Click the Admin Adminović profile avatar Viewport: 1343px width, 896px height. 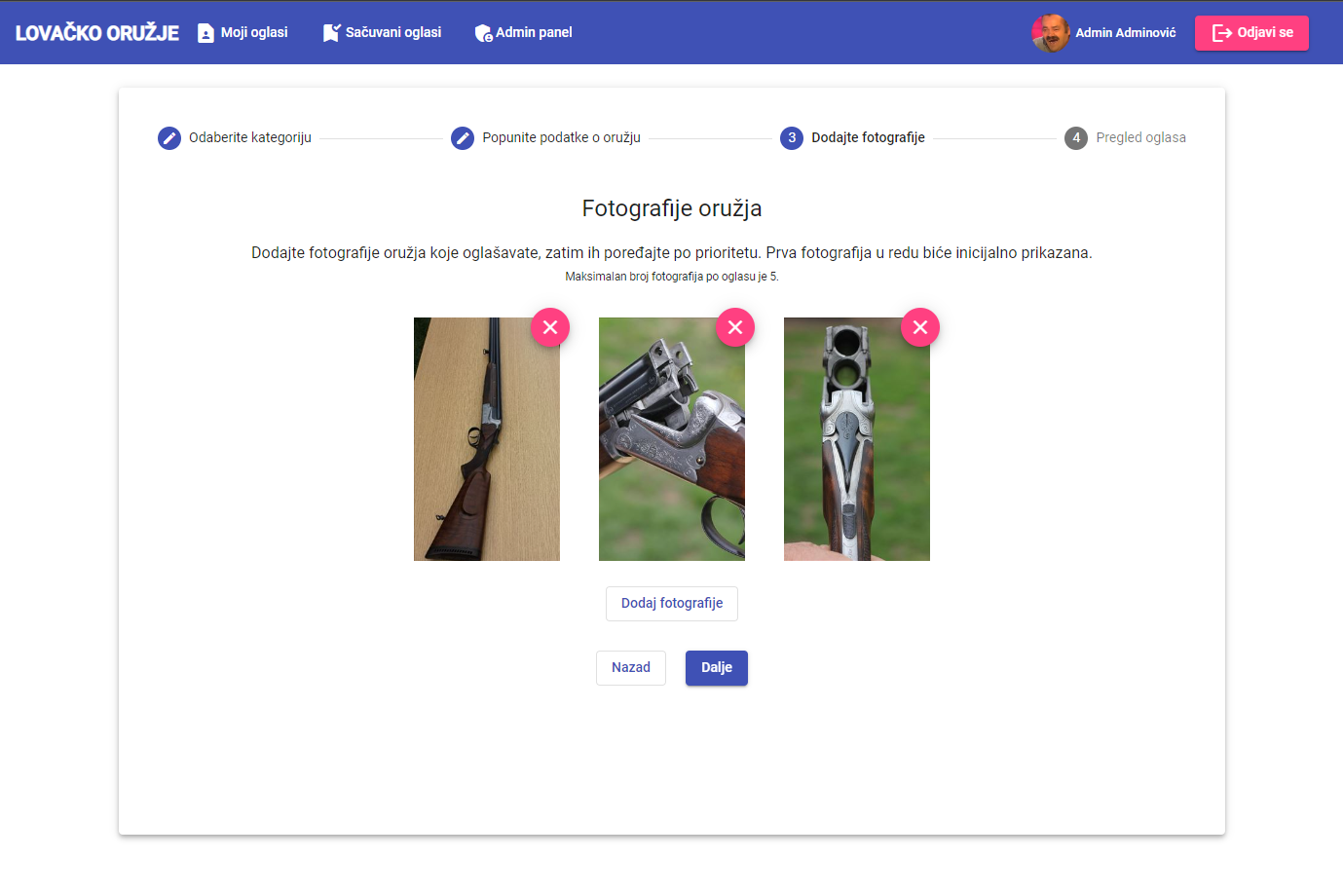click(x=1052, y=32)
